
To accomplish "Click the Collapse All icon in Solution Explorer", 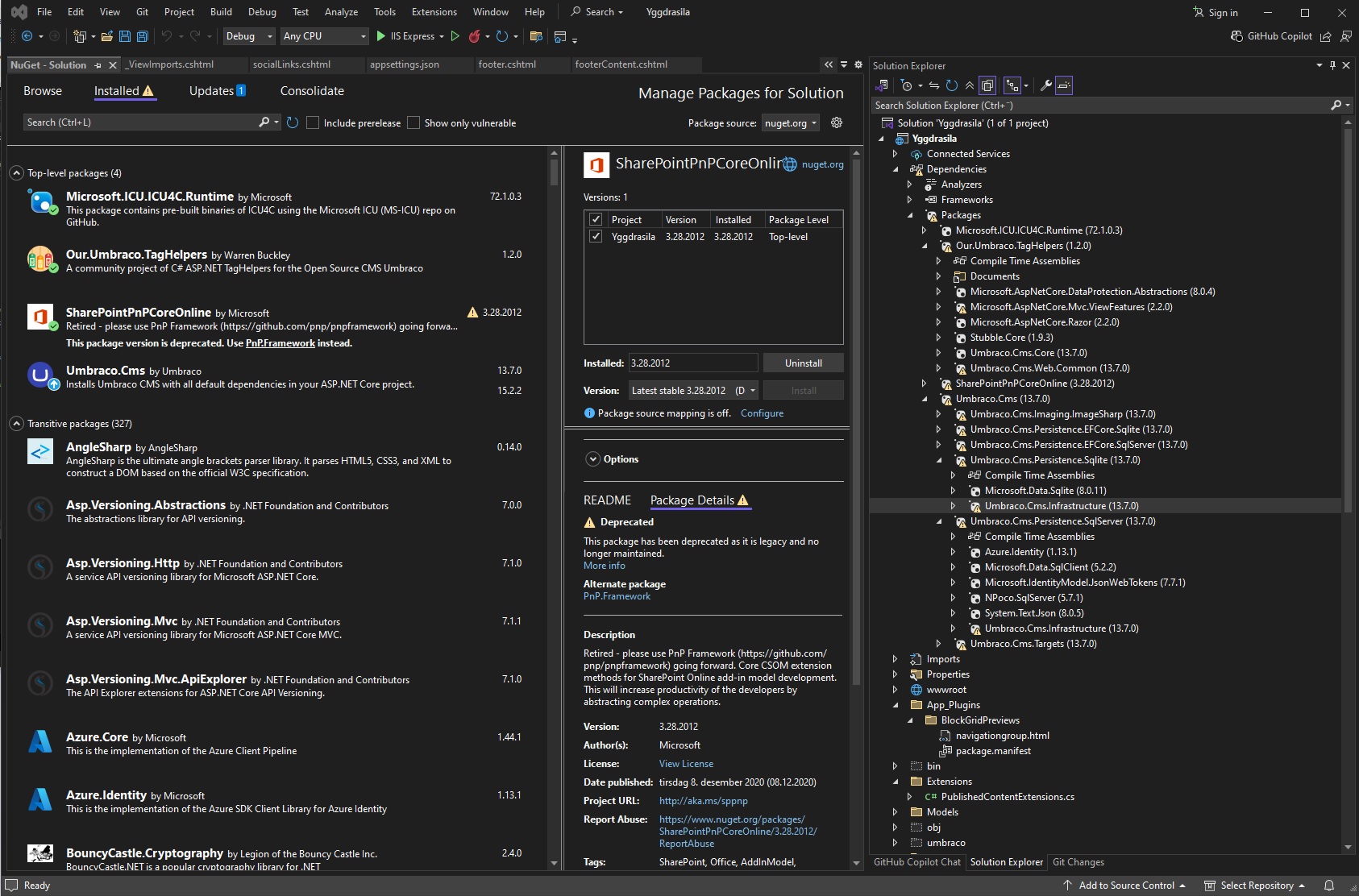I will point(970,85).
